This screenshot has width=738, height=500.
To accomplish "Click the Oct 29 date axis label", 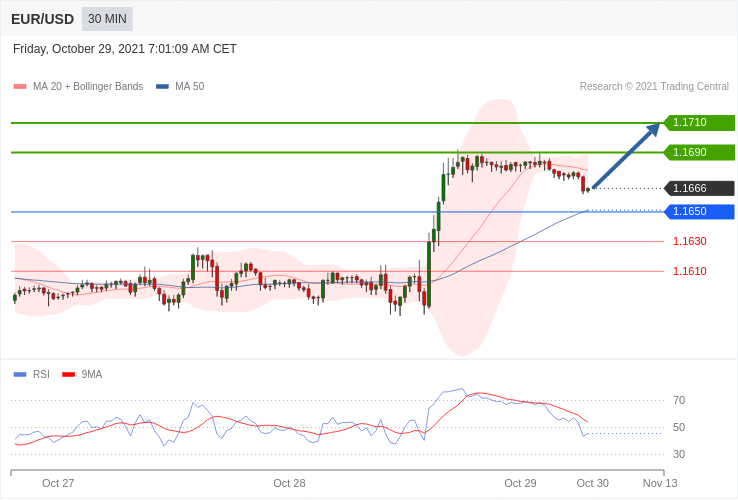I will (520, 484).
